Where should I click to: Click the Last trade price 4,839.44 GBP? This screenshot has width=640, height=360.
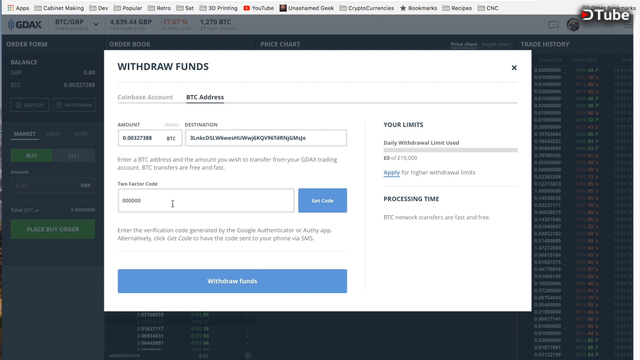131,22
